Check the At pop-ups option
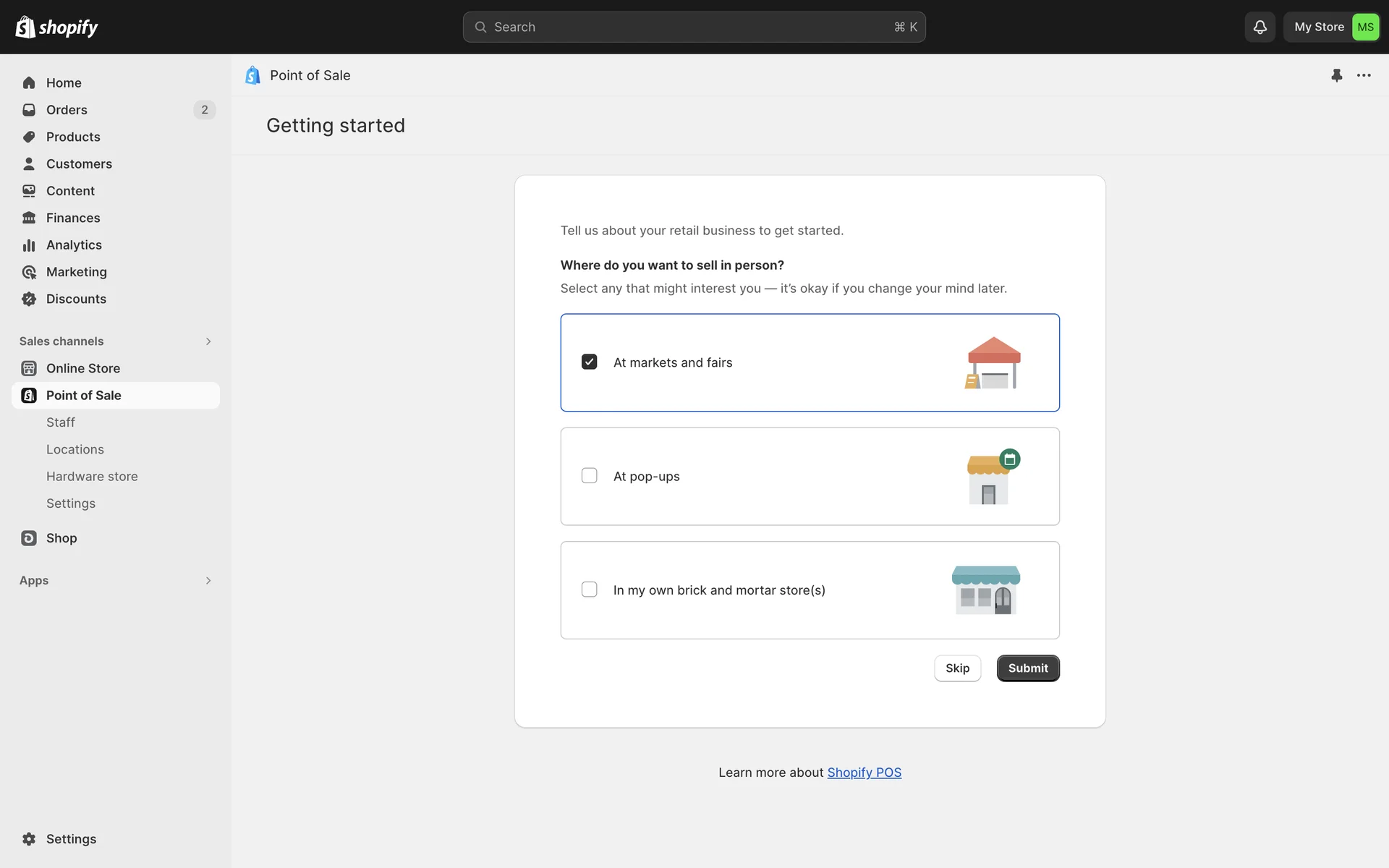This screenshot has width=1389, height=868. [x=590, y=476]
